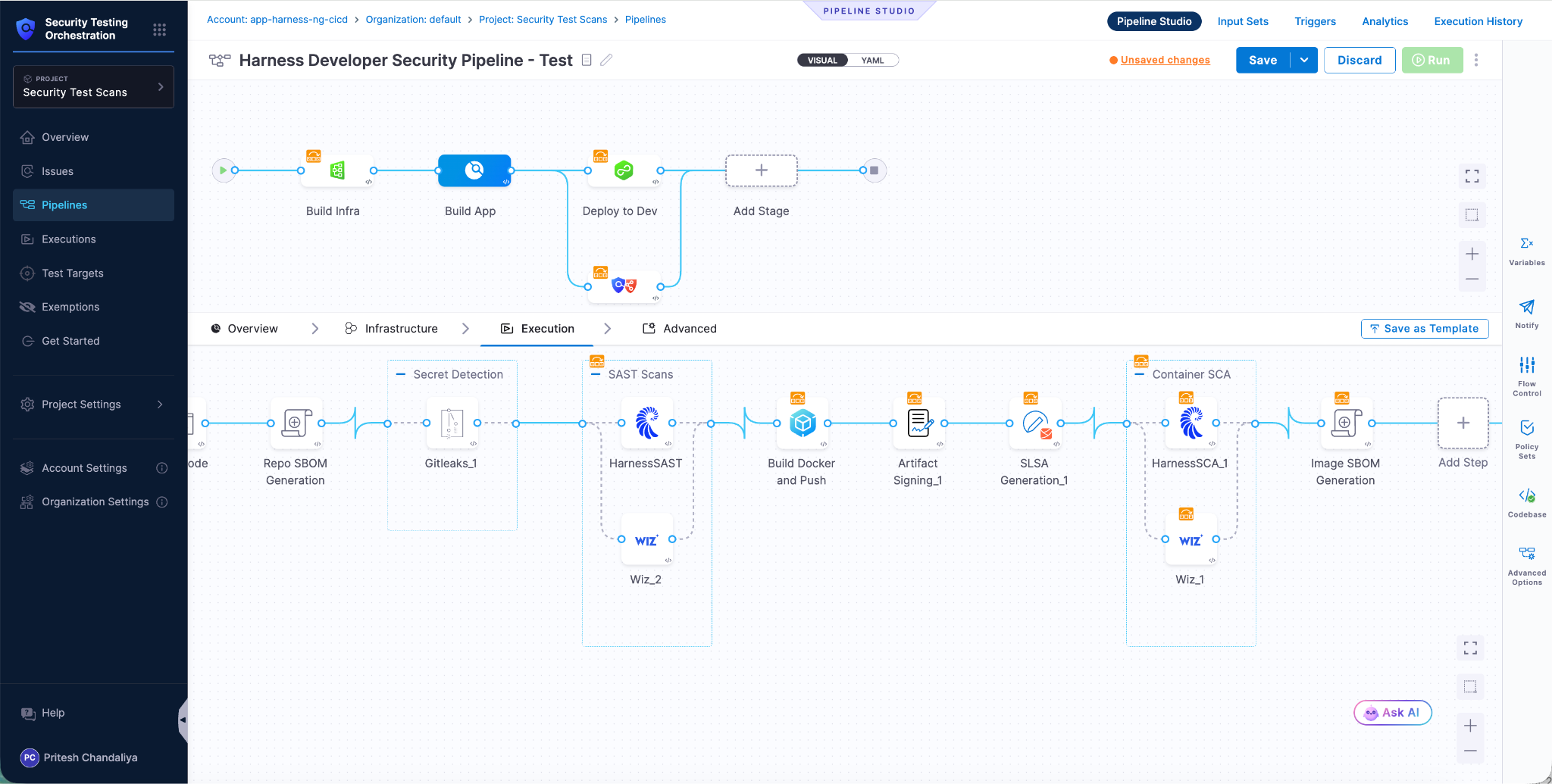1552x784 pixels.
Task: Select the Pipeline Studio tab
Action: pos(1154,21)
